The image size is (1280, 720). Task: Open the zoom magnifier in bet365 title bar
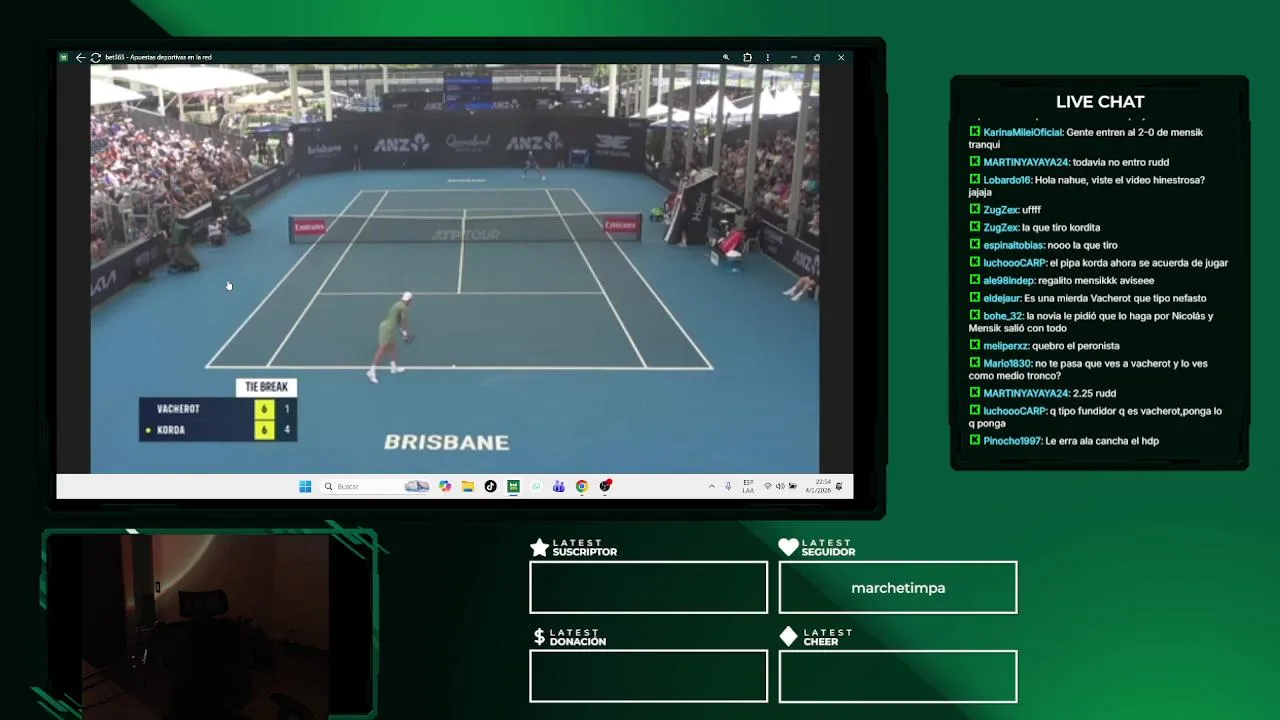pyautogui.click(x=726, y=57)
